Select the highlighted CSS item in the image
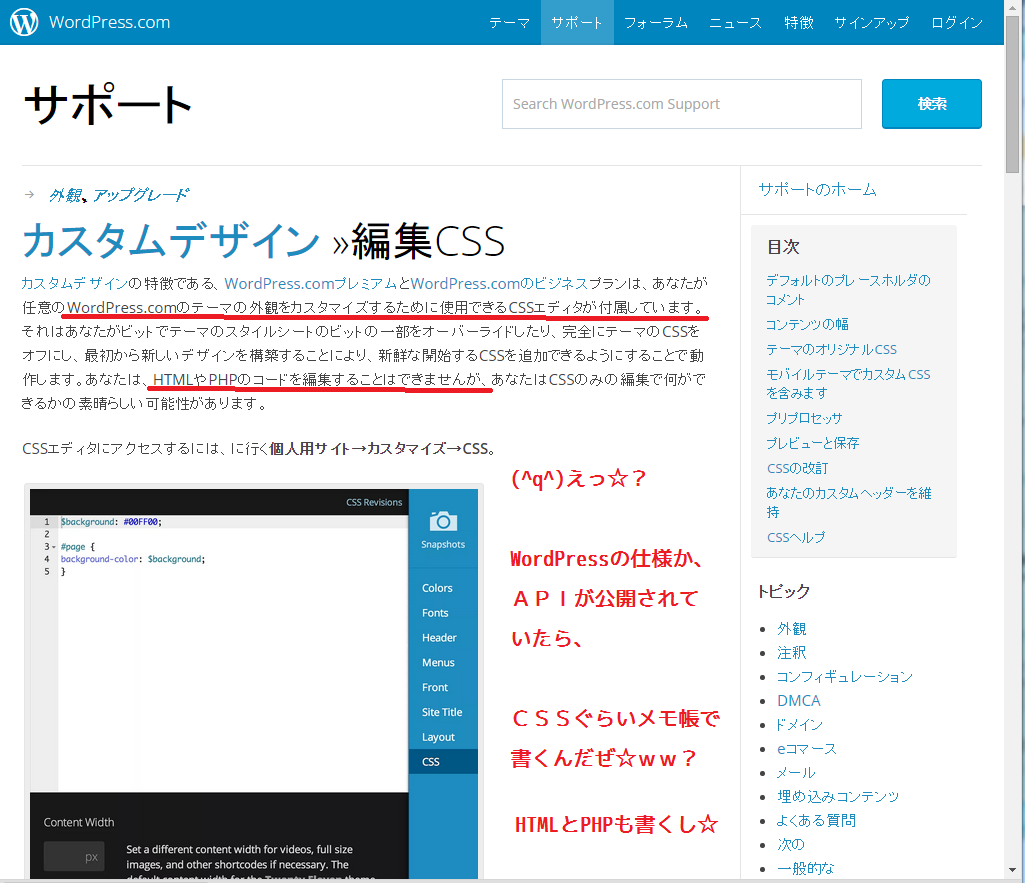Image resolution: width=1025 pixels, height=883 pixels. click(x=443, y=762)
